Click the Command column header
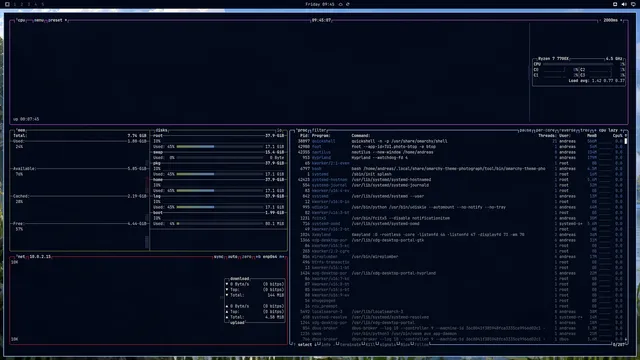 (361, 136)
